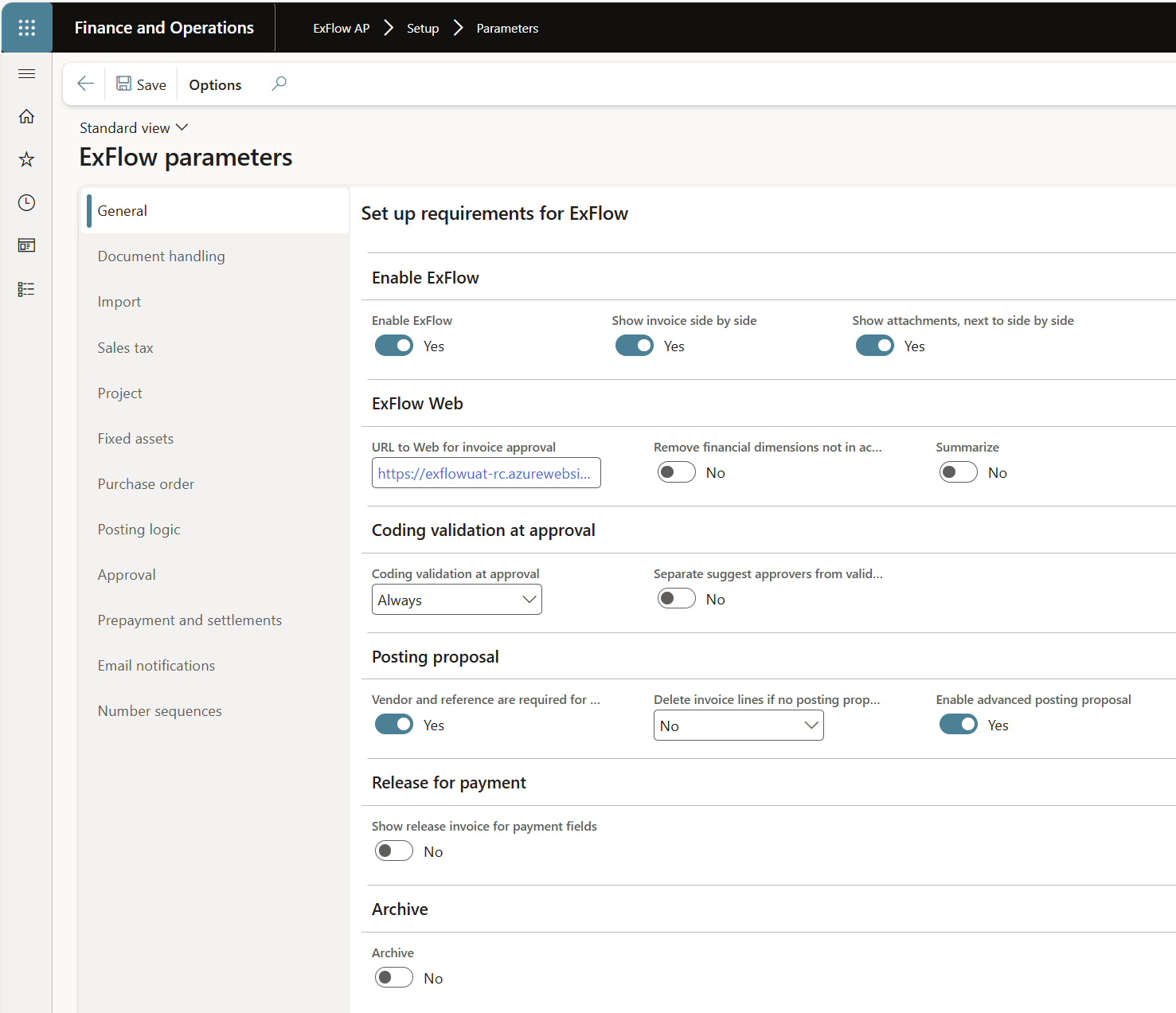
Task: Open the Recent clock icon
Action: (x=26, y=203)
